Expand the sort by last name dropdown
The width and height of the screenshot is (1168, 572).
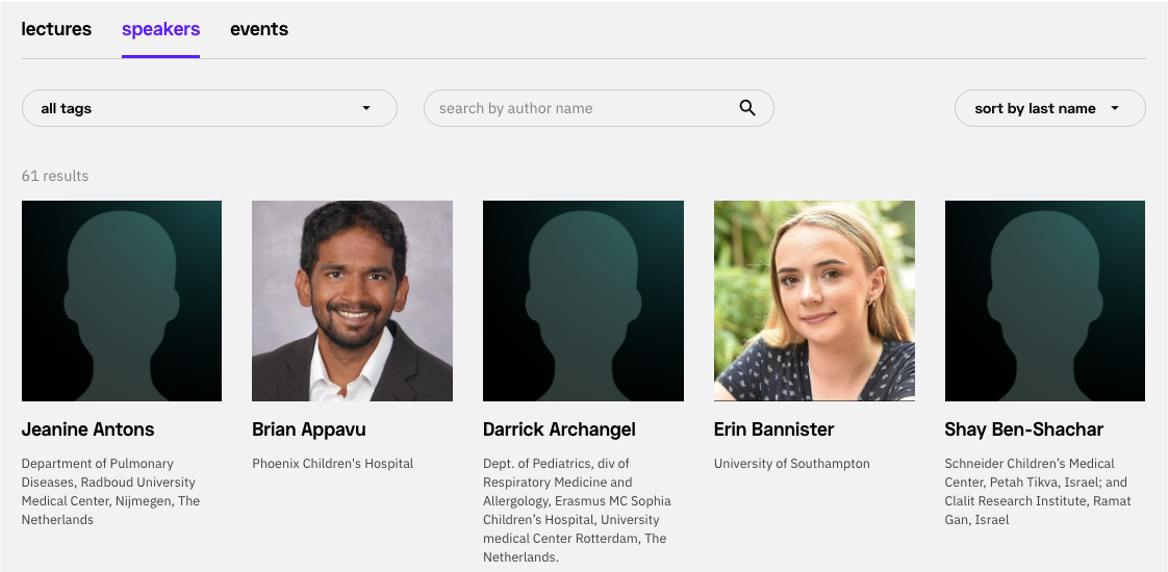tap(1050, 108)
